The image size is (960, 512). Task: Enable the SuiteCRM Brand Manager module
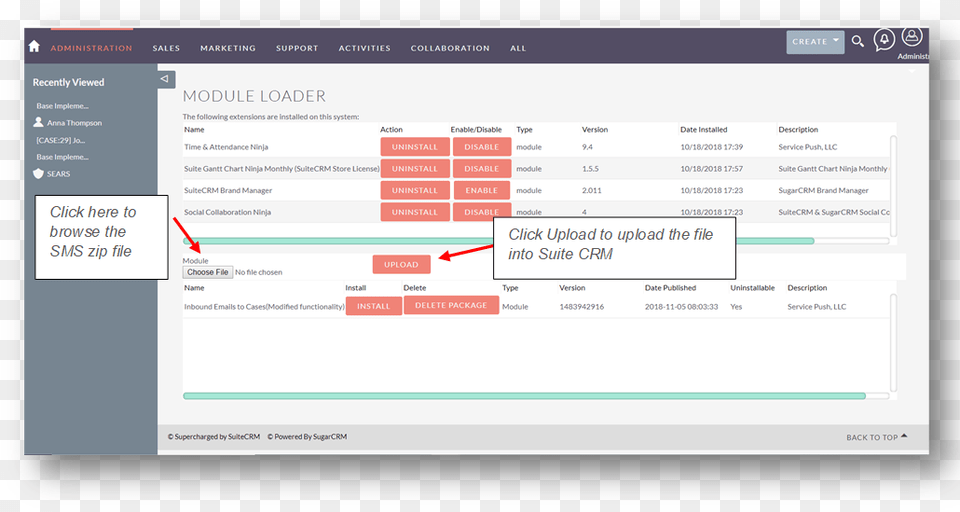[x=481, y=190]
